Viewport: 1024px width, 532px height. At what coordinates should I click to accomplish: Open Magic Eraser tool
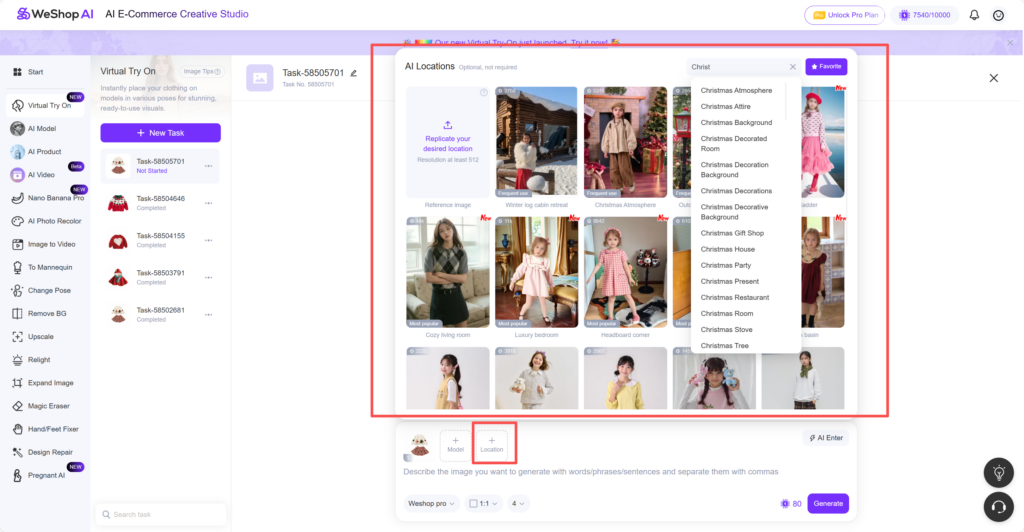click(x=42, y=406)
